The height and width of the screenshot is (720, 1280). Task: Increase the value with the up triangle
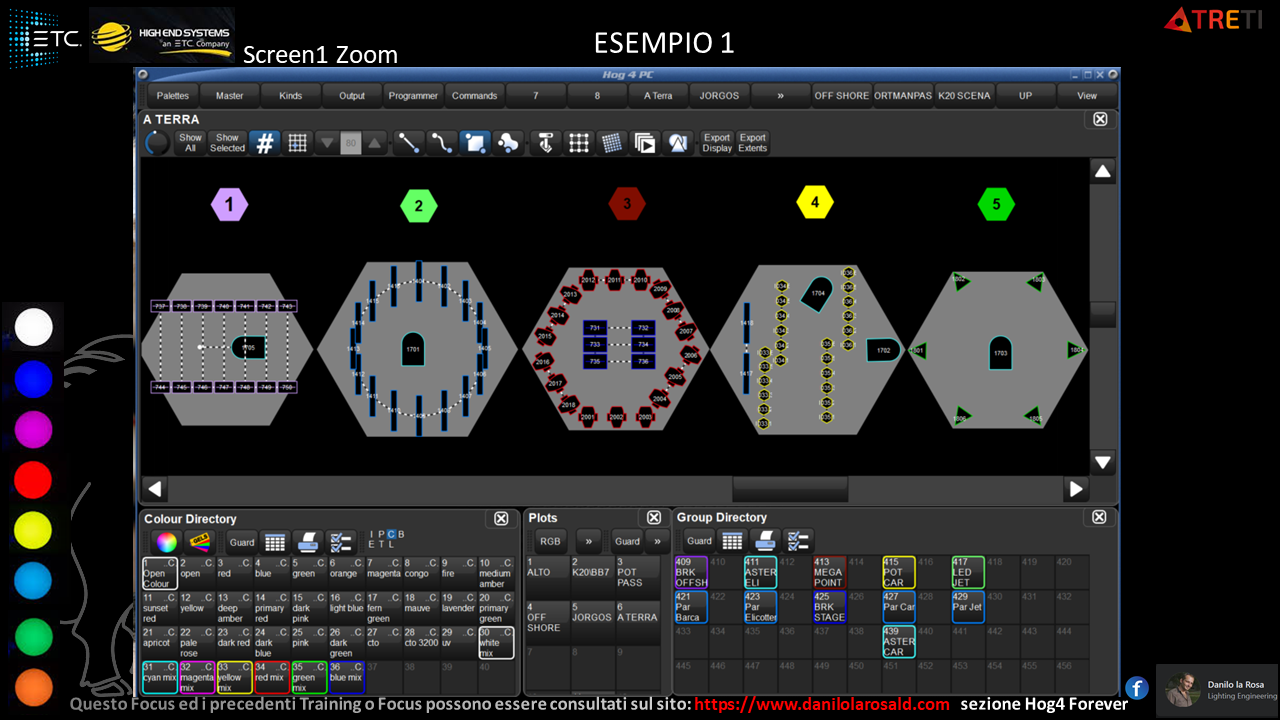pos(375,143)
